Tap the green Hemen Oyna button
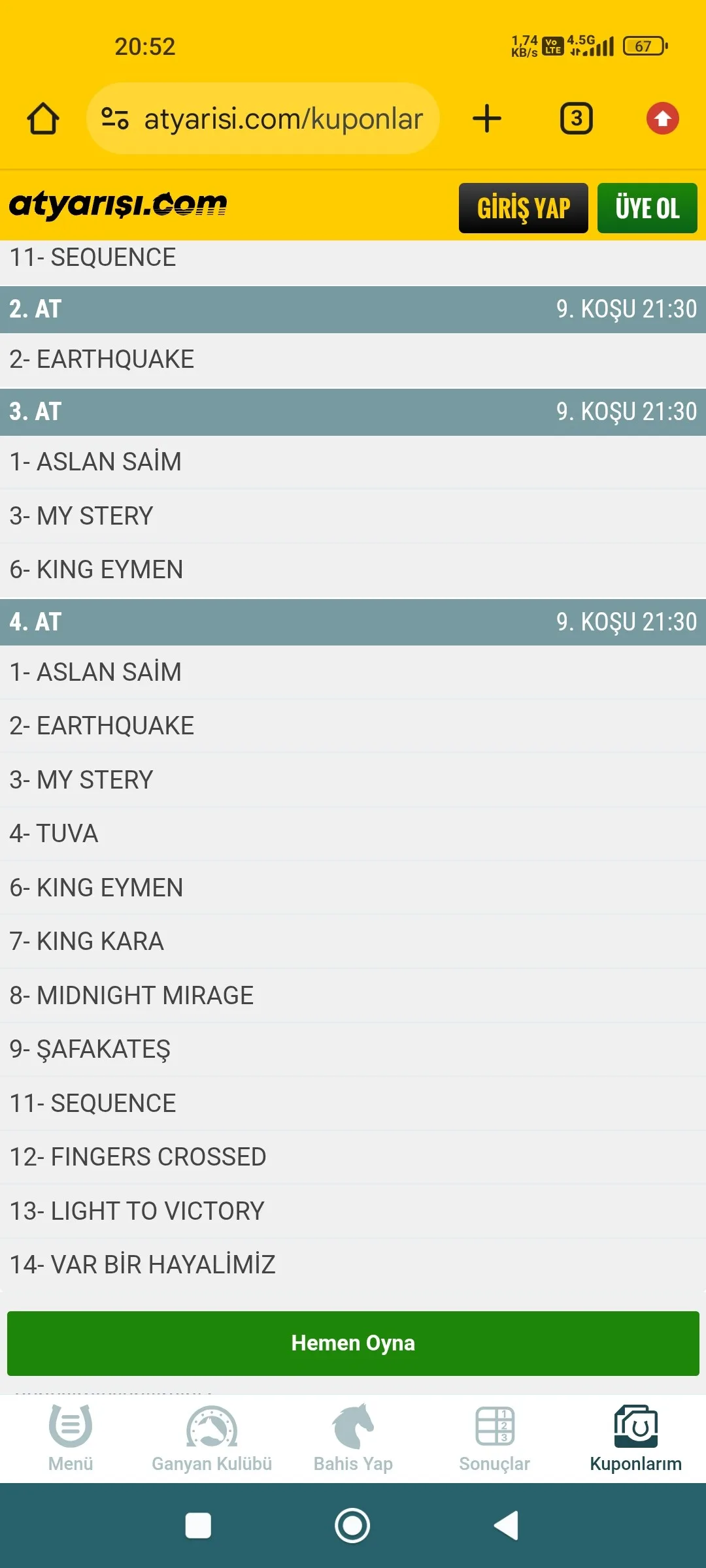This screenshot has width=706, height=1568. click(353, 1343)
